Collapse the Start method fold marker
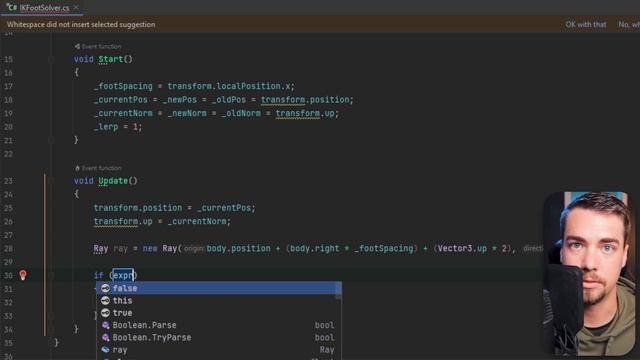 coord(51,59)
